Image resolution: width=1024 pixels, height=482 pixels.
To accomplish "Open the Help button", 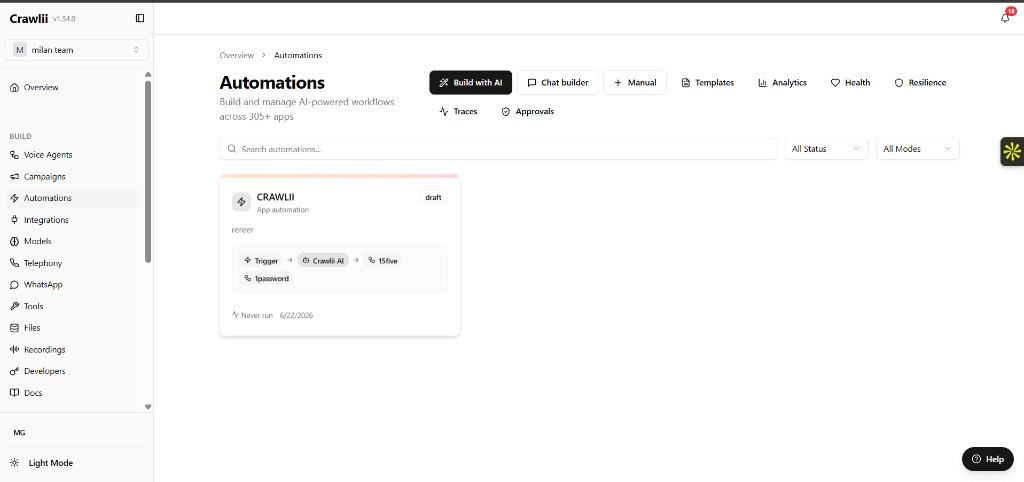I will [987, 459].
